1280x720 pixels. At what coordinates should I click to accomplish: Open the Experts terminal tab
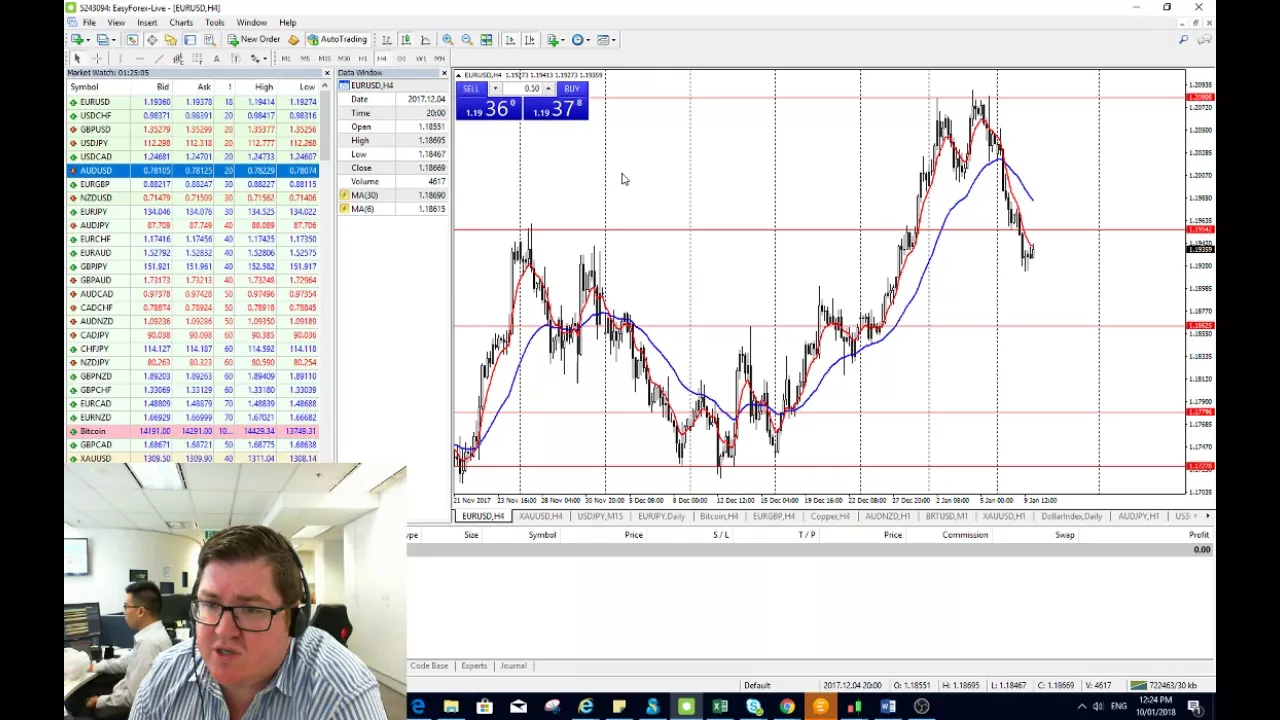[474, 666]
